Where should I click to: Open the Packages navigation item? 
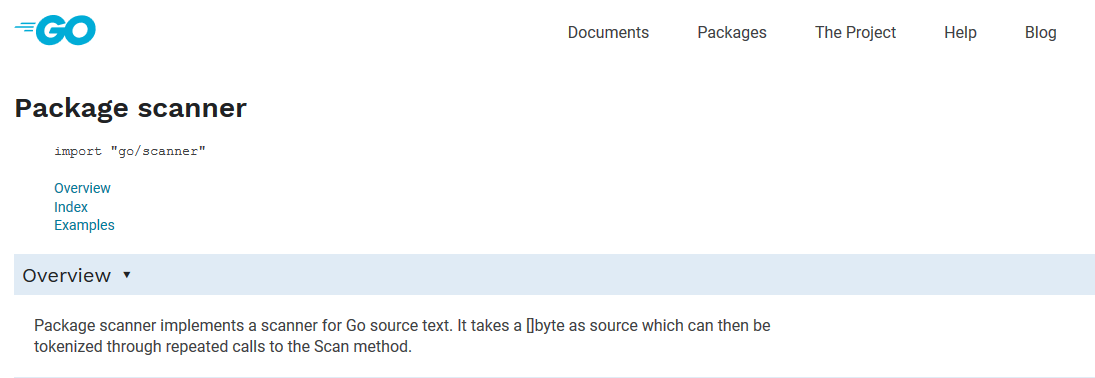coord(732,33)
